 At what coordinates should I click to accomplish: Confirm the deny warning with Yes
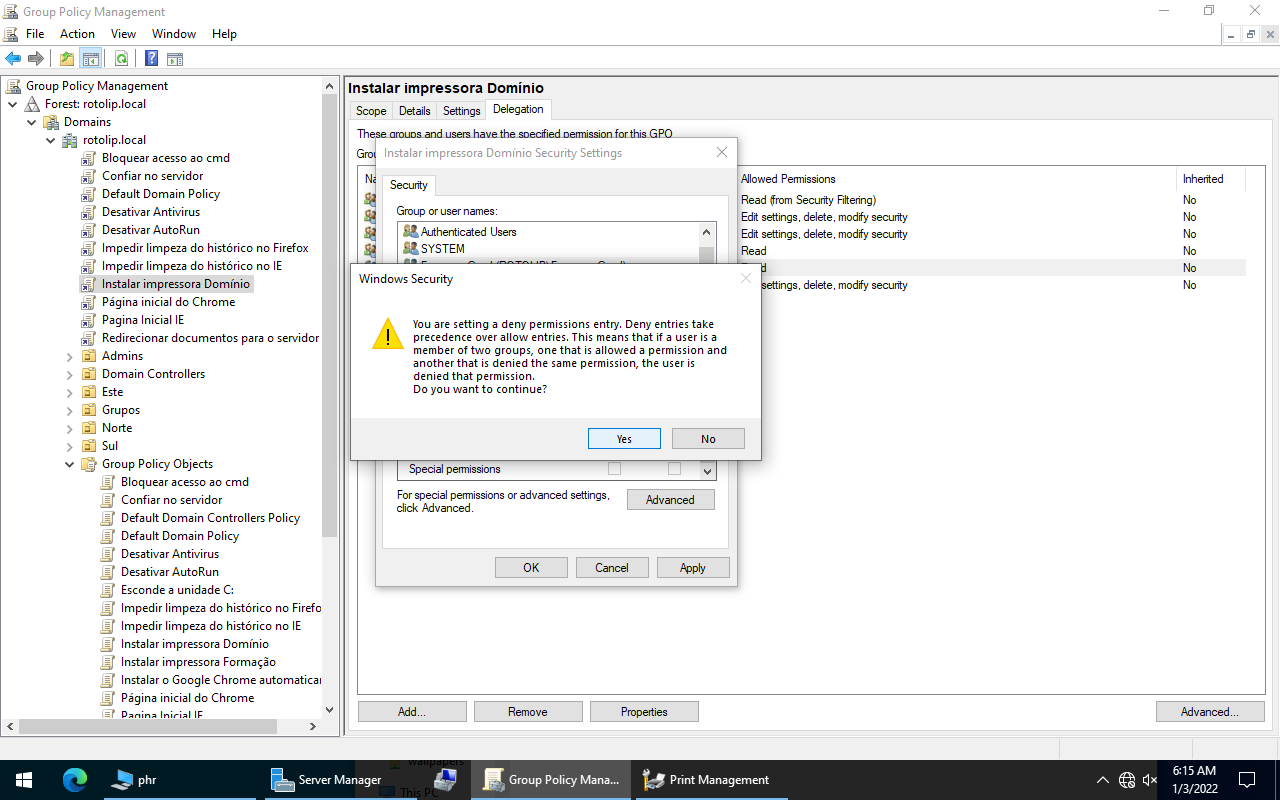click(x=624, y=439)
